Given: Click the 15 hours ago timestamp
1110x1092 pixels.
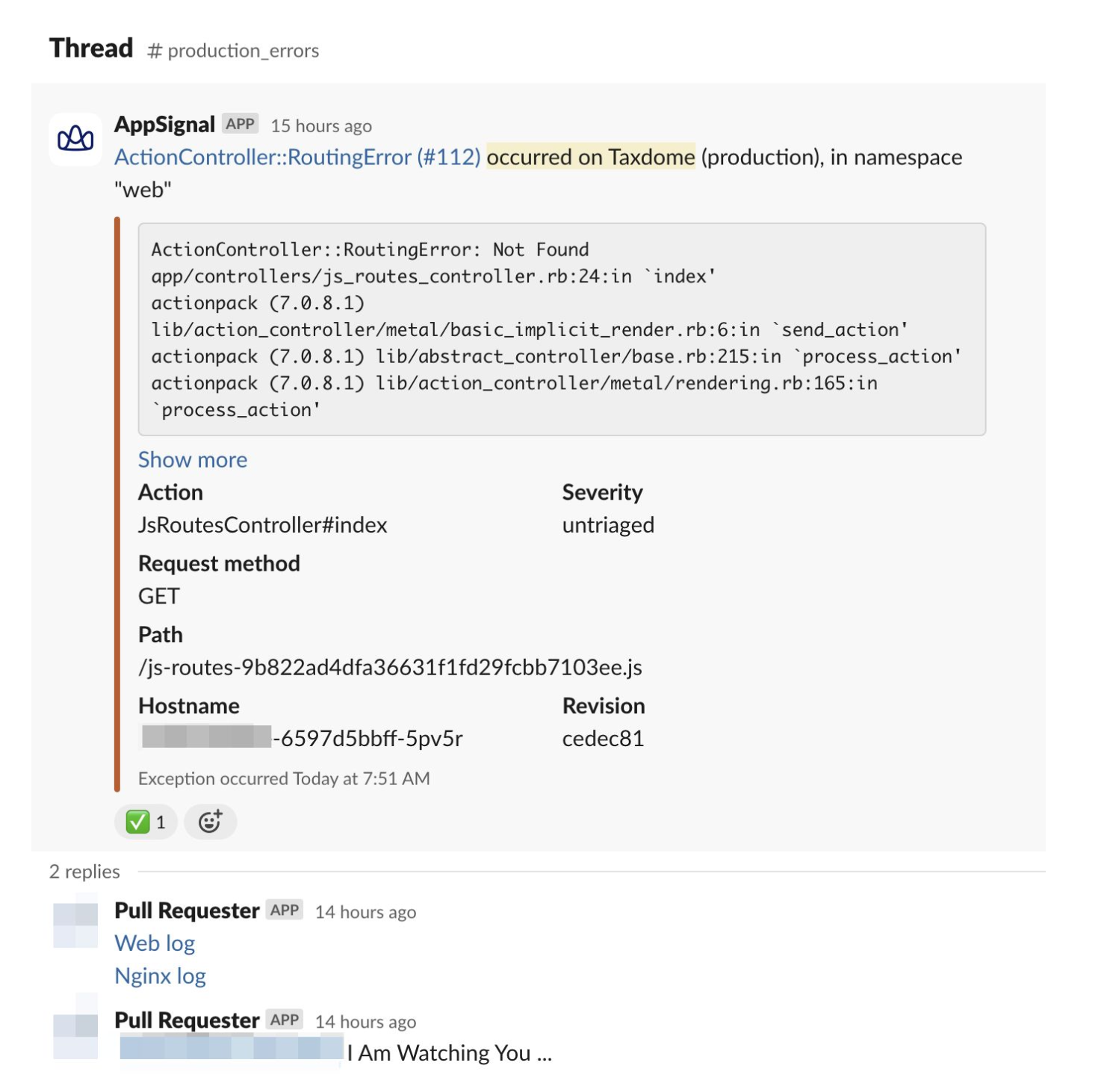Looking at the screenshot, I should pos(321,125).
